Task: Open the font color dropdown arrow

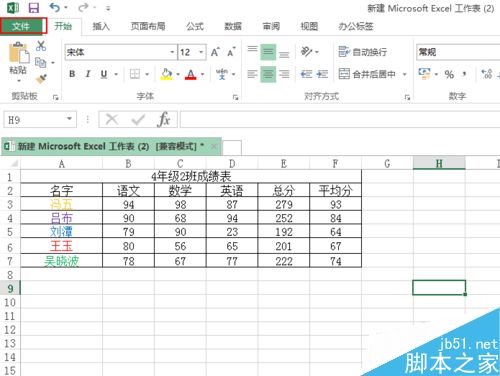Action: coord(202,74)
